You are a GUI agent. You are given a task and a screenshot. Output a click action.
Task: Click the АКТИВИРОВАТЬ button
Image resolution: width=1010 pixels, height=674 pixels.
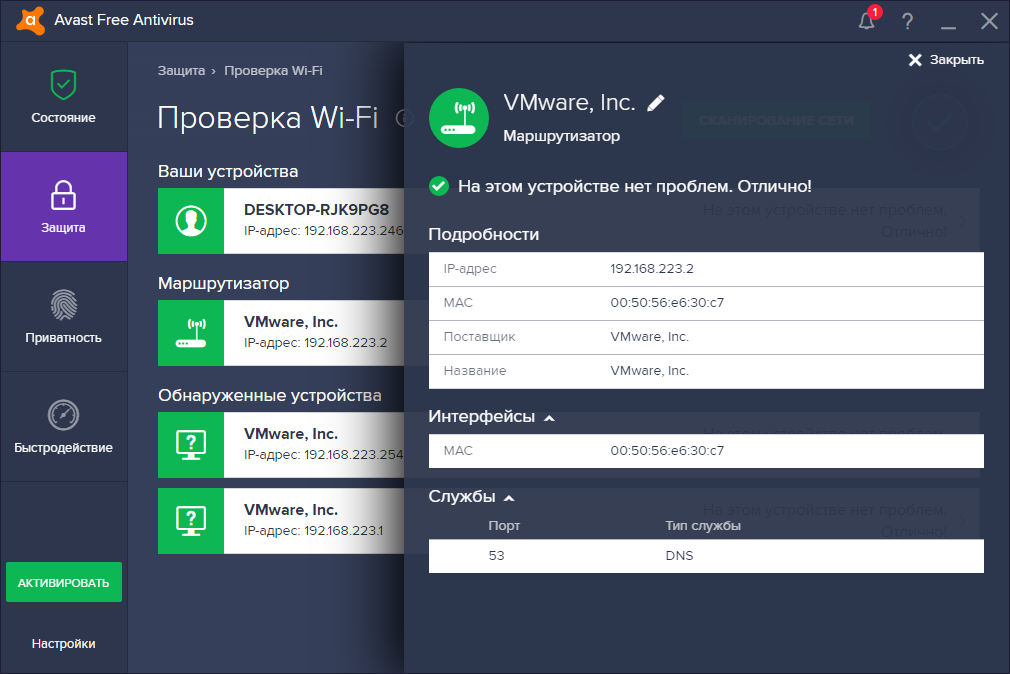63,581
